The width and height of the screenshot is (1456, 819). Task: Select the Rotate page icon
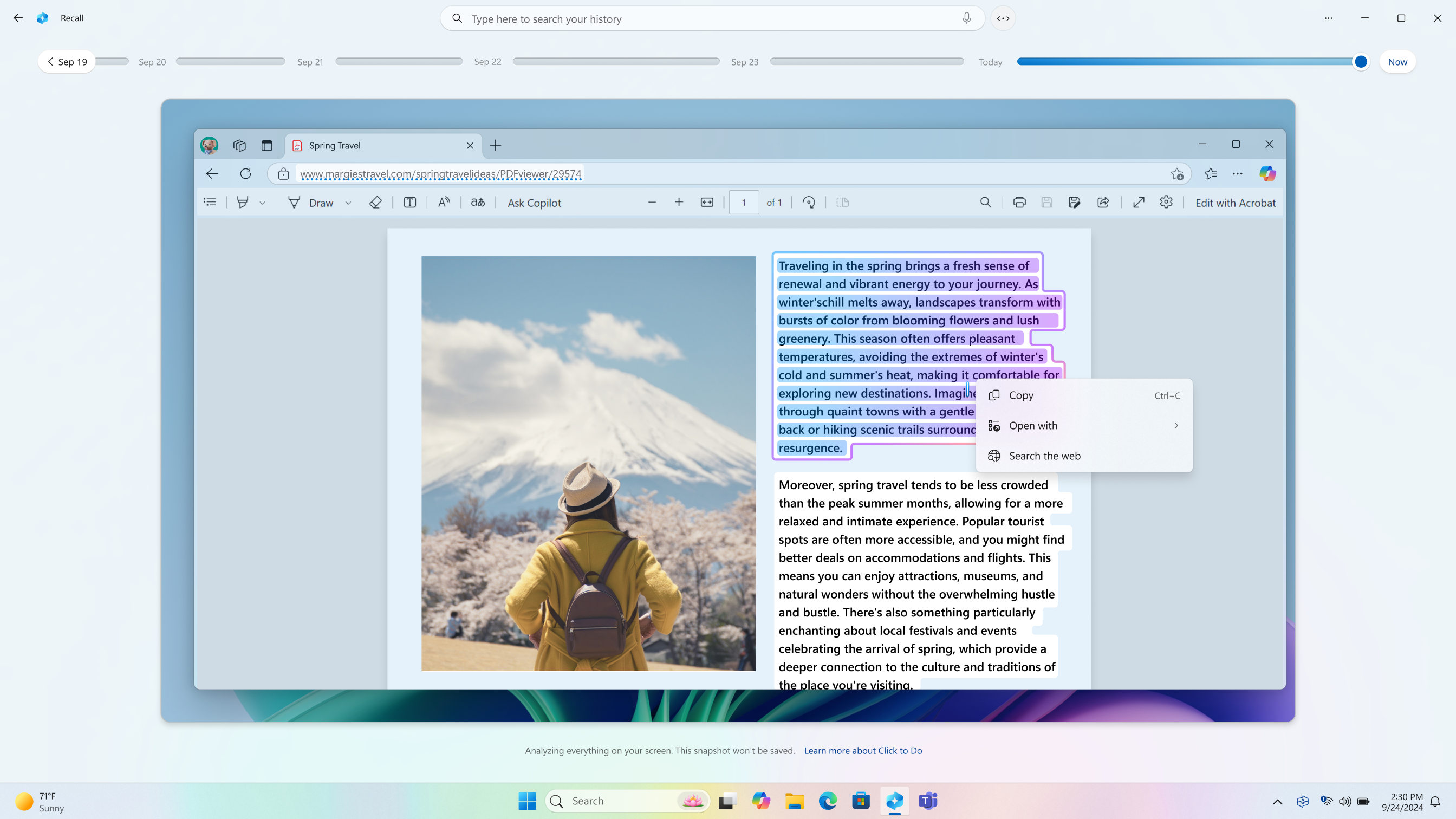pyautogui.click(x=810, y=202)
